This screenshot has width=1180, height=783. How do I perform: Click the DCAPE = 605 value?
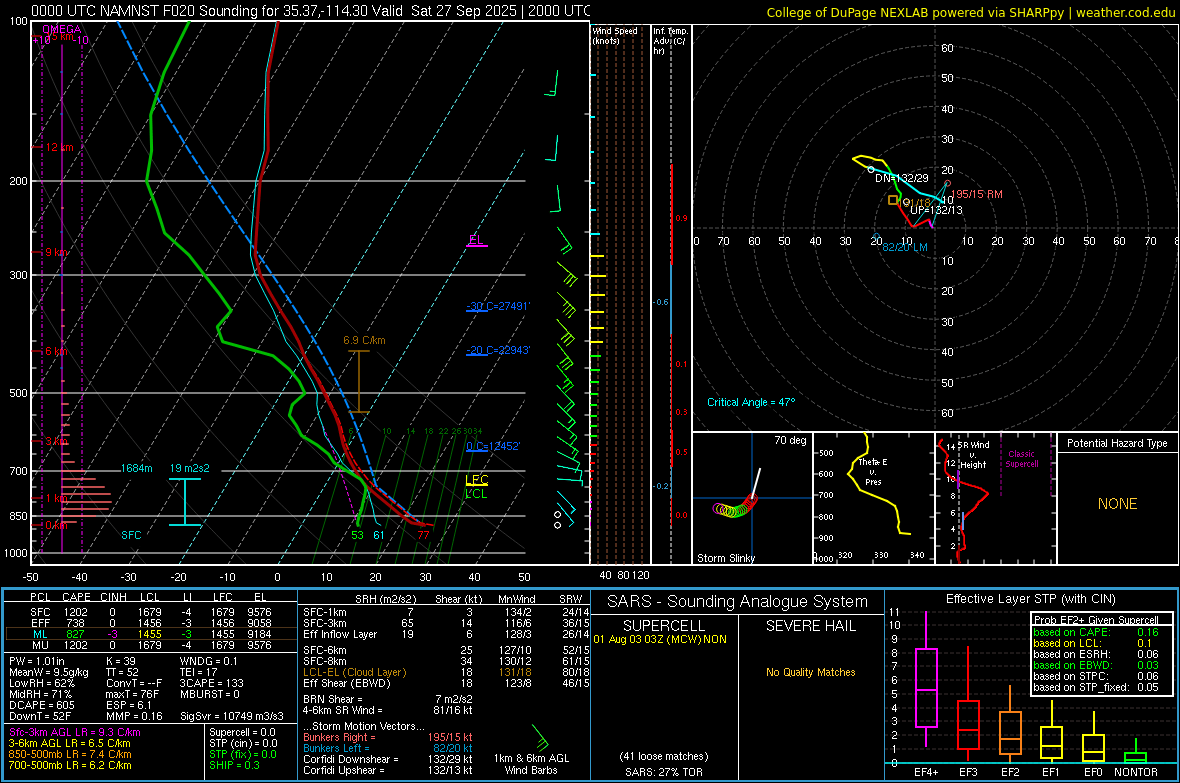[x=42, y=705]
